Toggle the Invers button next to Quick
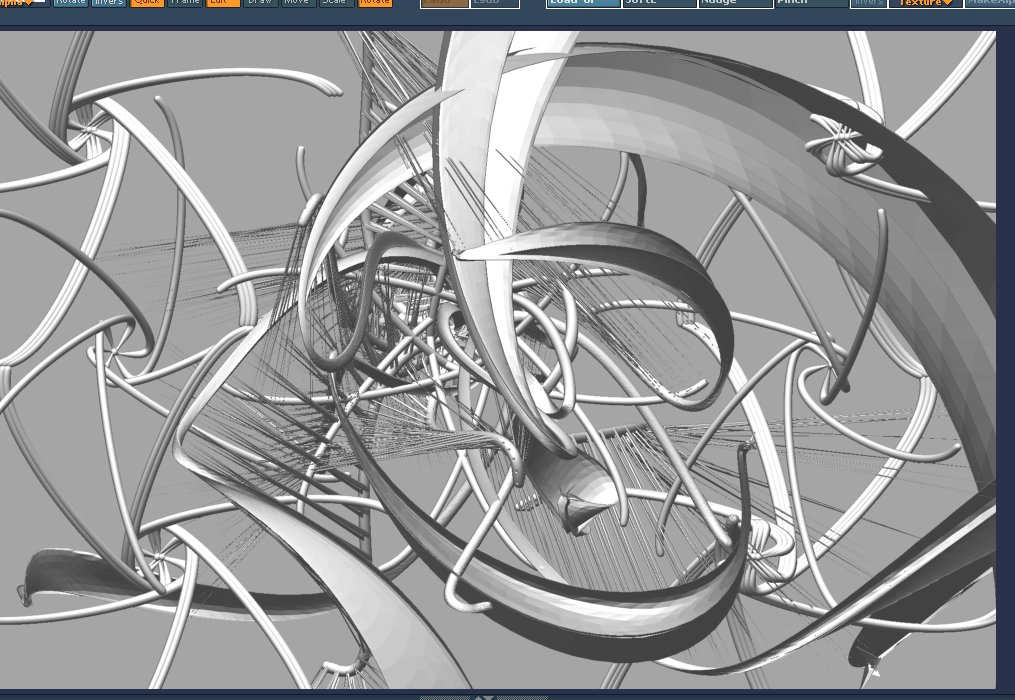The image size is (1015, 700). point(109,3)
